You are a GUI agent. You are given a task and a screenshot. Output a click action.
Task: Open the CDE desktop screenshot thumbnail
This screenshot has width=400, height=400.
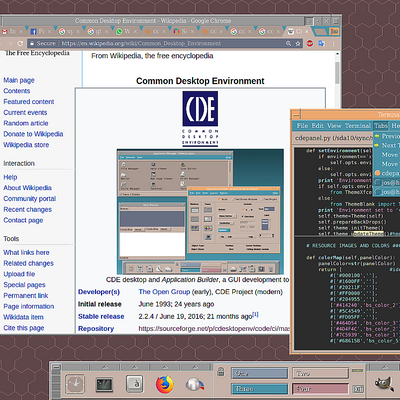click(200, 212)
